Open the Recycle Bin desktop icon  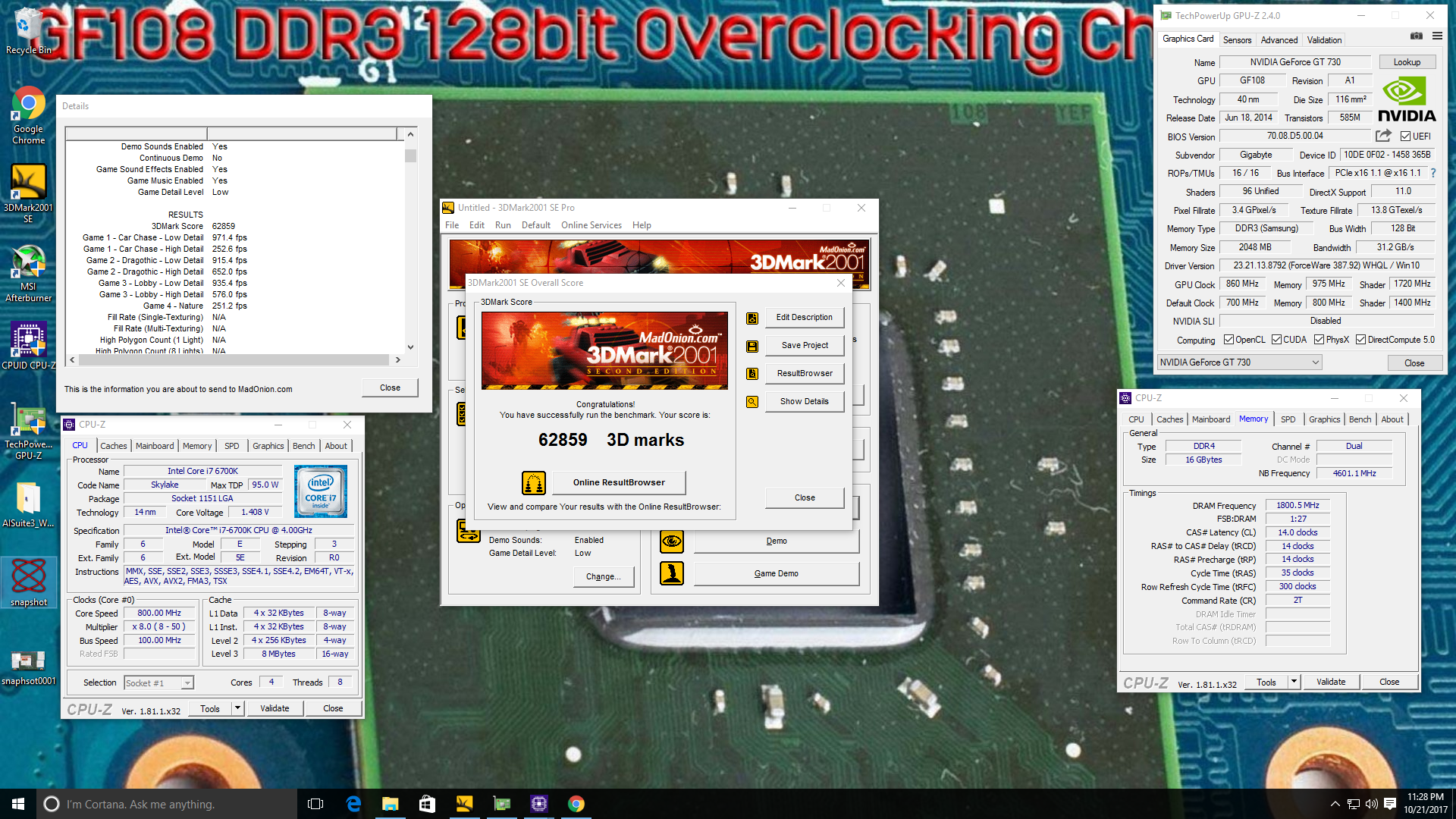click(28, 31)
